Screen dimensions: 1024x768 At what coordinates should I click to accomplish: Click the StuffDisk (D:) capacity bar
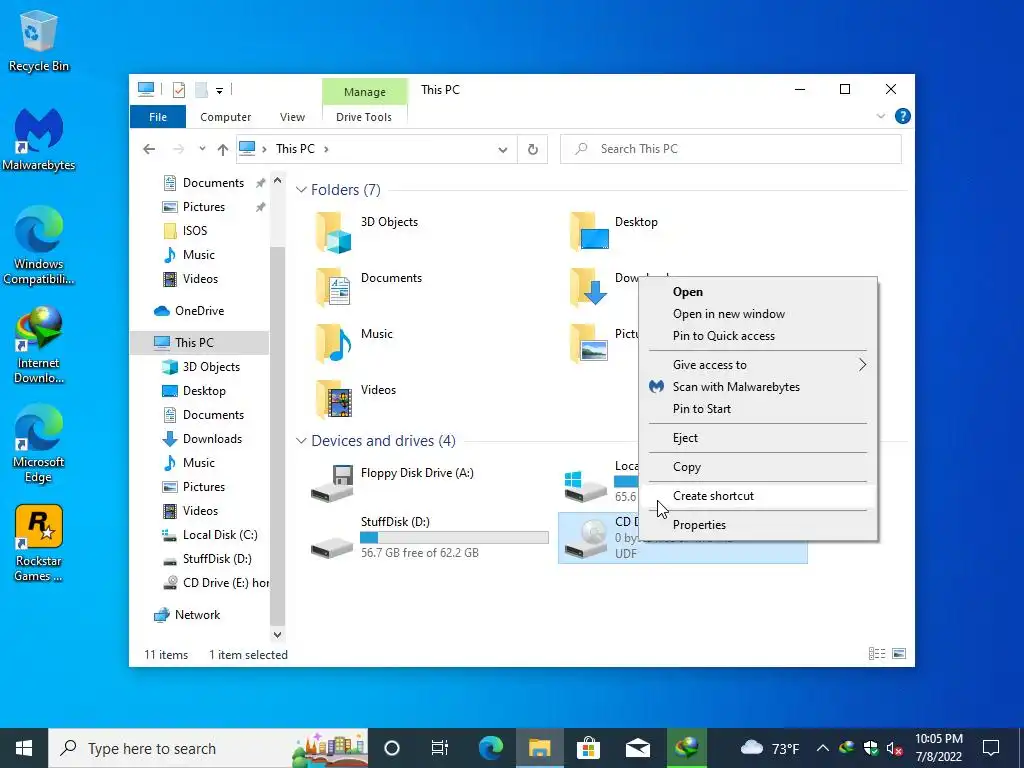[x=454, y=537]
